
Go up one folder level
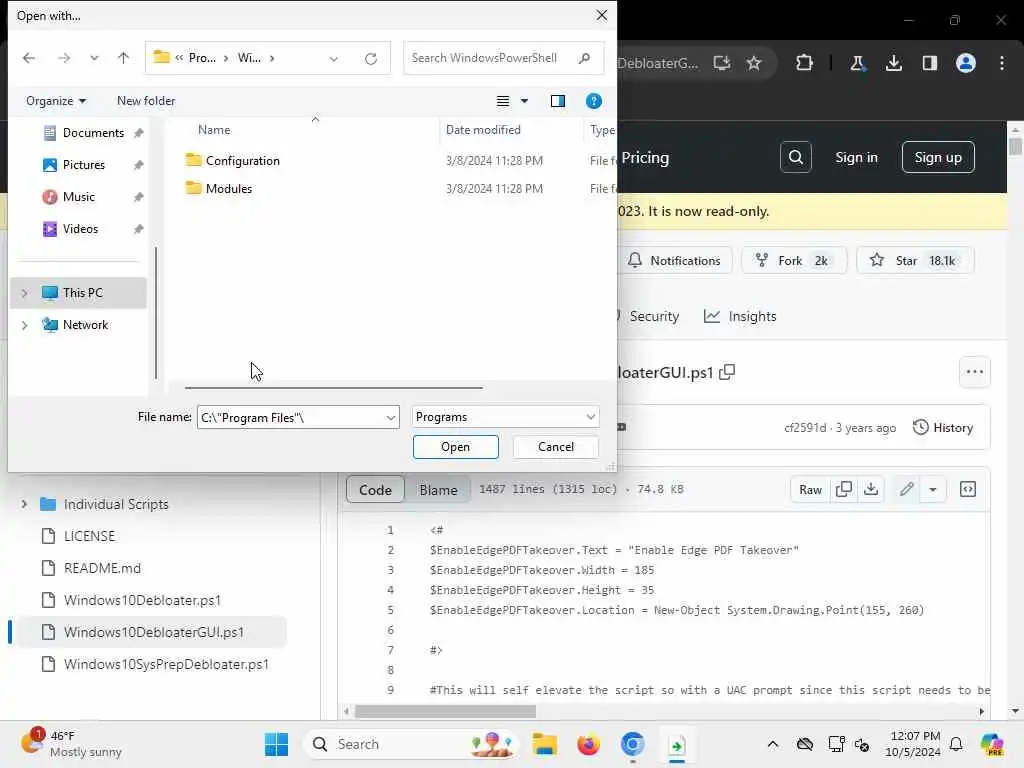[x=123, y=58]
